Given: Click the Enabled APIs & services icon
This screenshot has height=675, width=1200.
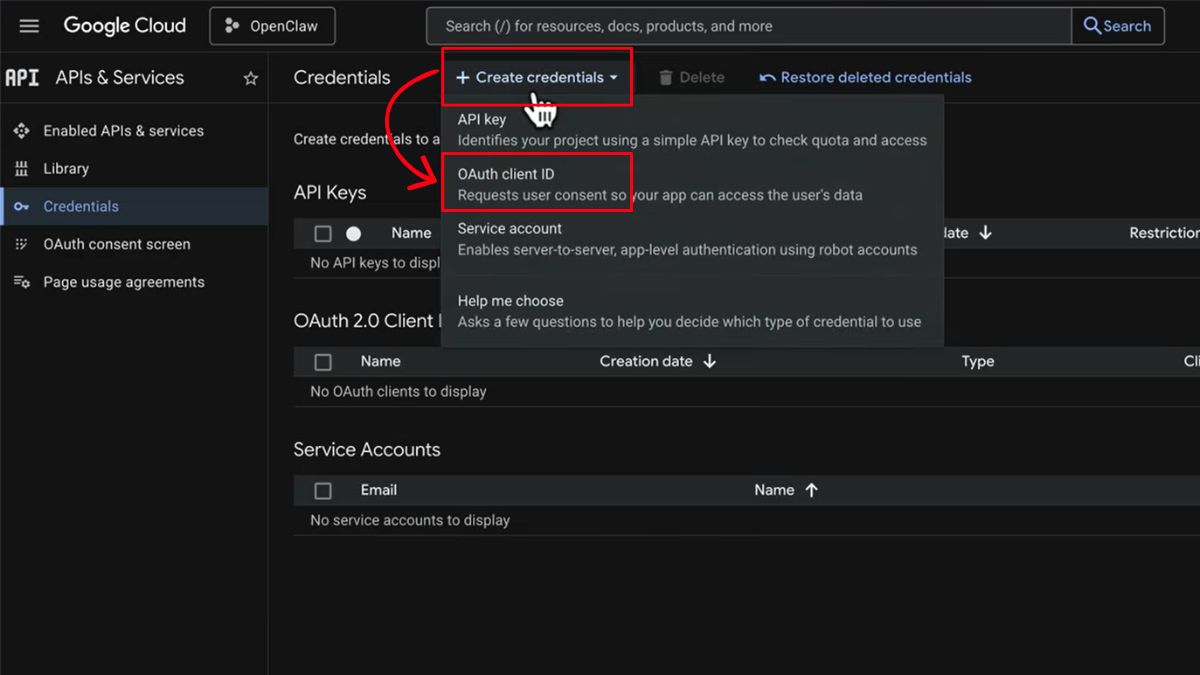Looking at the screenshot, I should point(21,131).
